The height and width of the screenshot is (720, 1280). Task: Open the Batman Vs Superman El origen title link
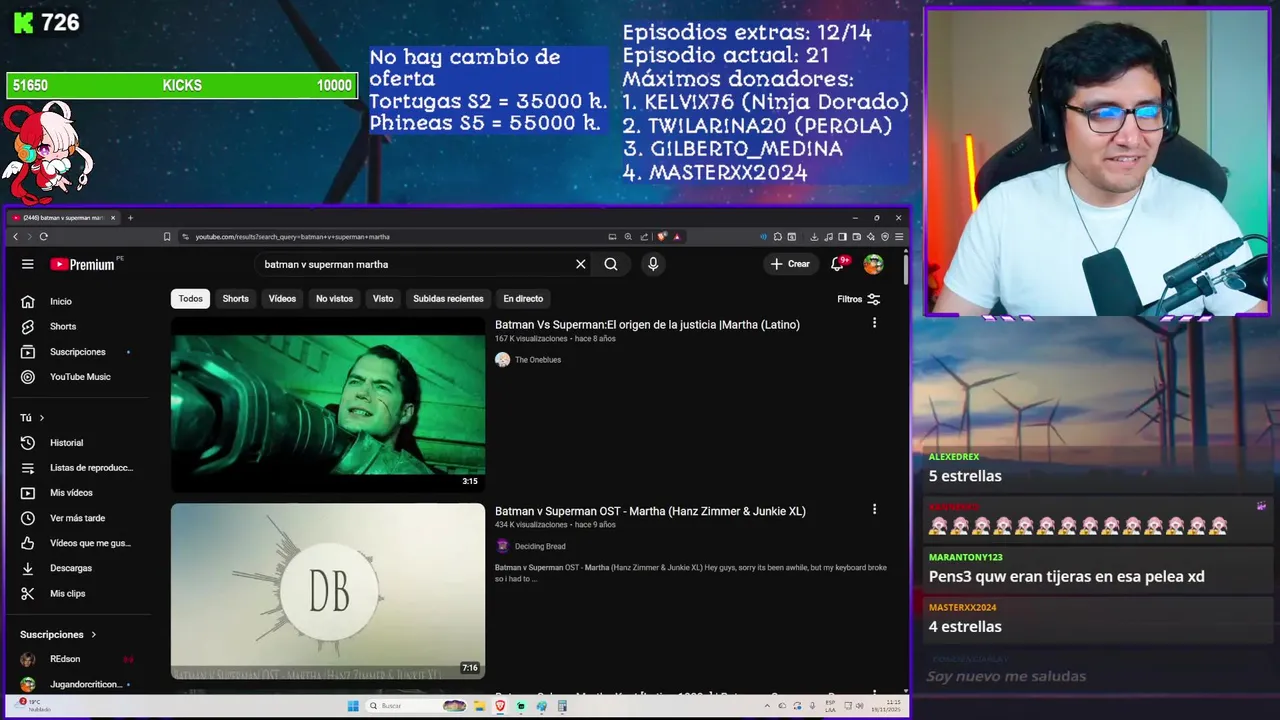tap(647, 324)
